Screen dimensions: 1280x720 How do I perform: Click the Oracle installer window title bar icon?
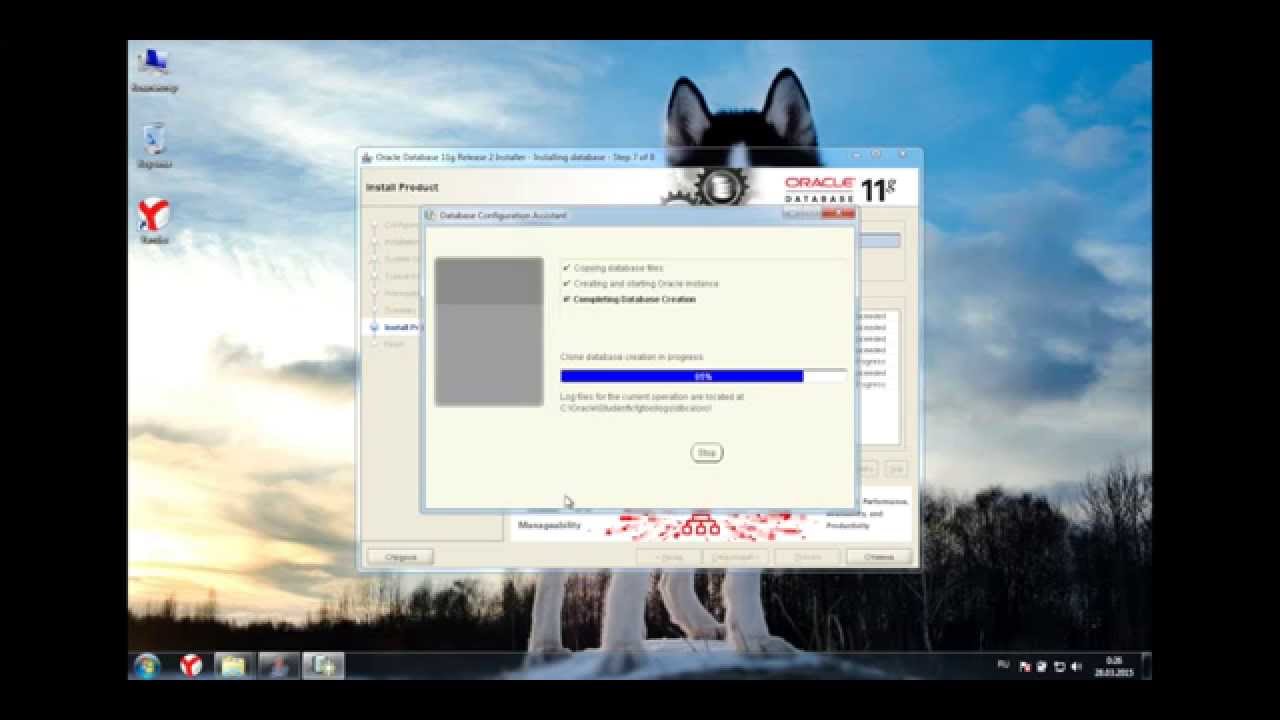[x=367, y=157]
